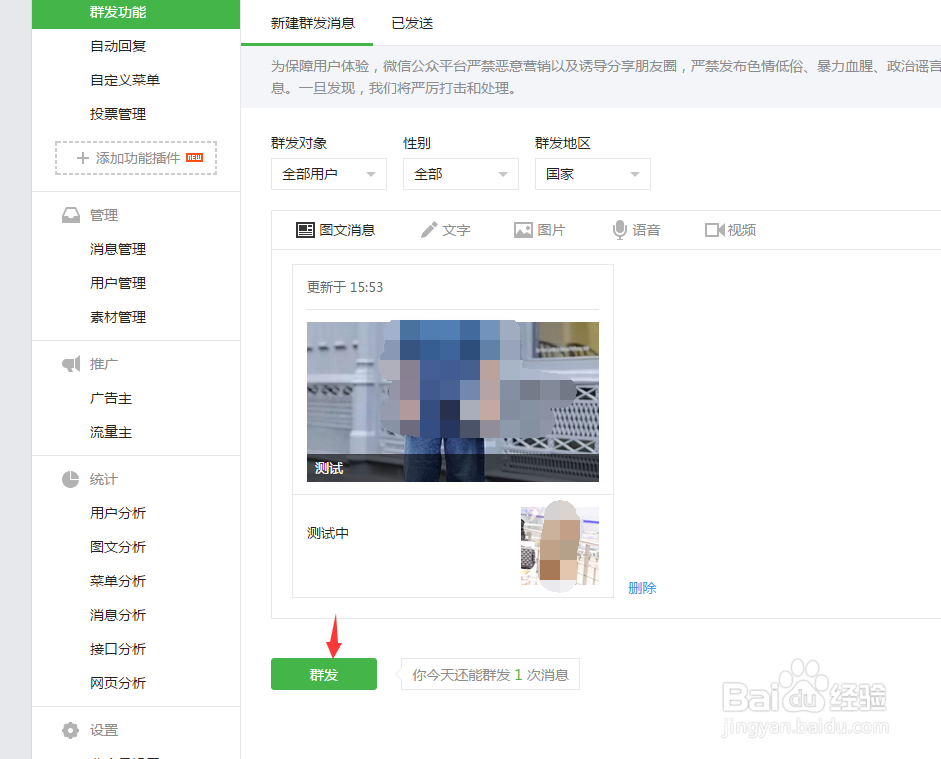Click the 管理 cloud icon in sidebar
Image resolution: width=941 pixels, height=759 pixels.
click(x=70, y=214)
